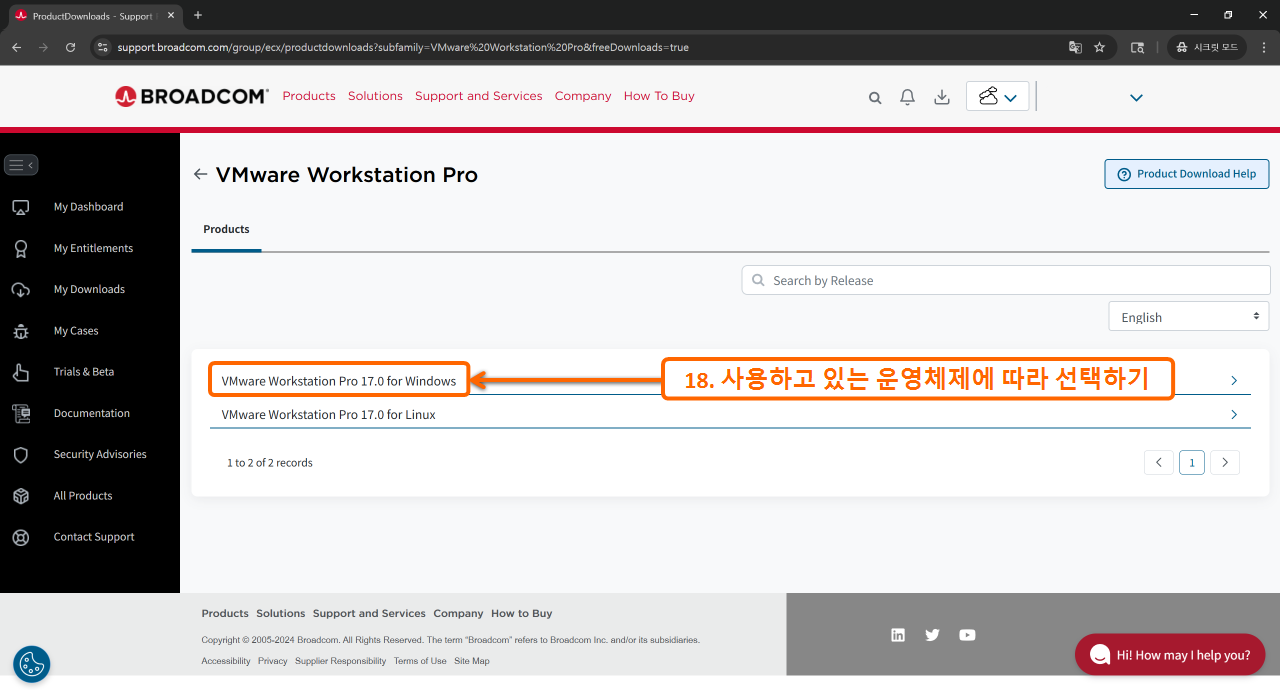
Task: Open Trials & Beta in sidebar
Action: (84, 372)
